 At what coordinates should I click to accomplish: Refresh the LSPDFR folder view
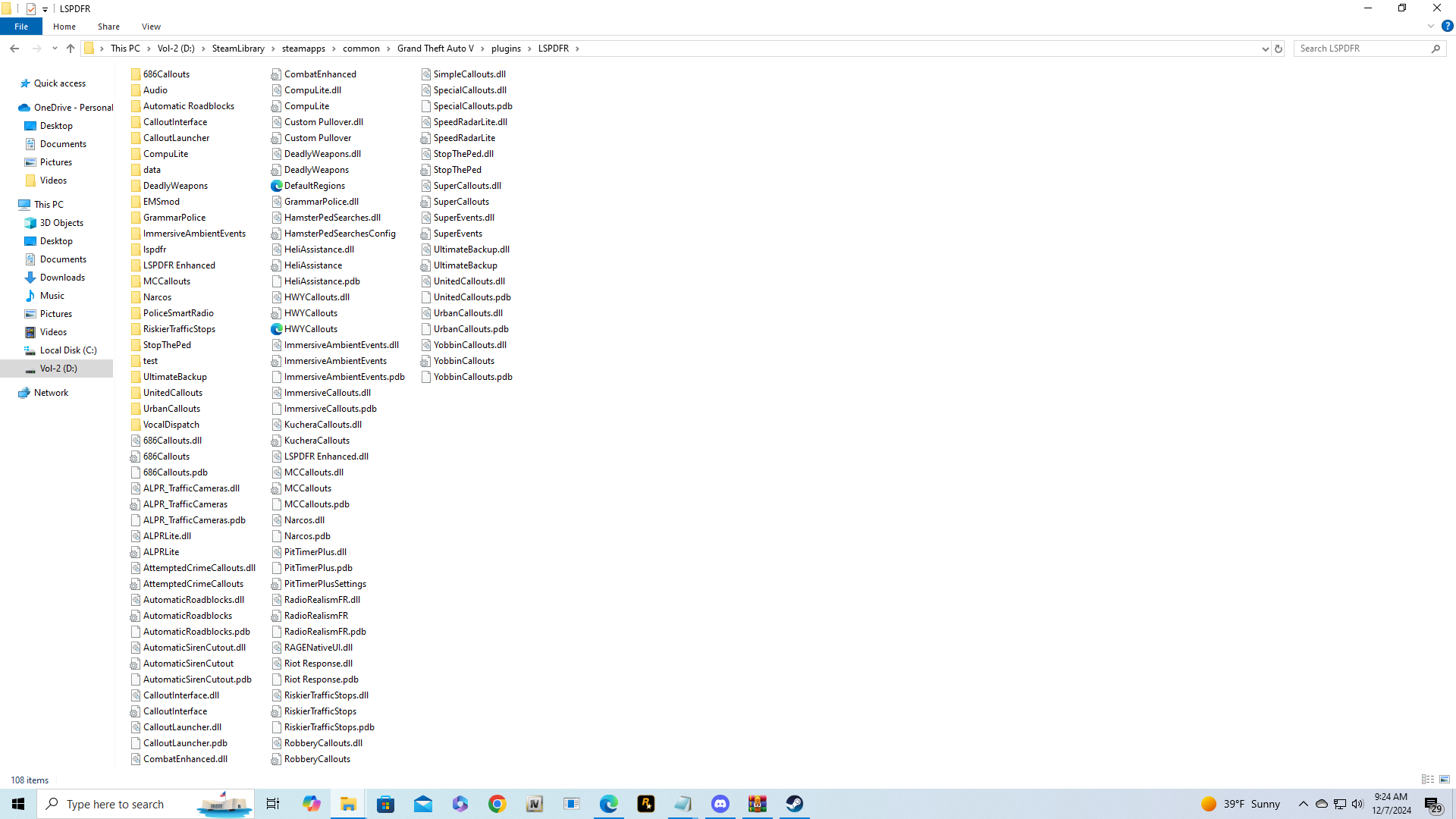click(1279, 49)
